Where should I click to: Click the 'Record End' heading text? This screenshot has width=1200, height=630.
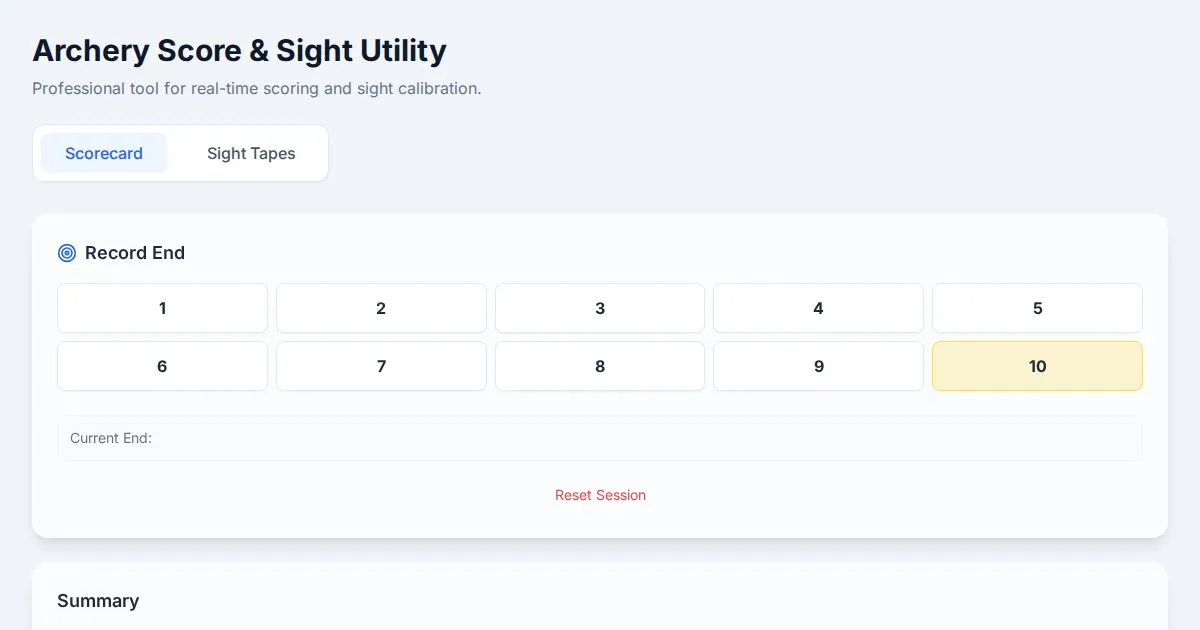click(135, 253)
